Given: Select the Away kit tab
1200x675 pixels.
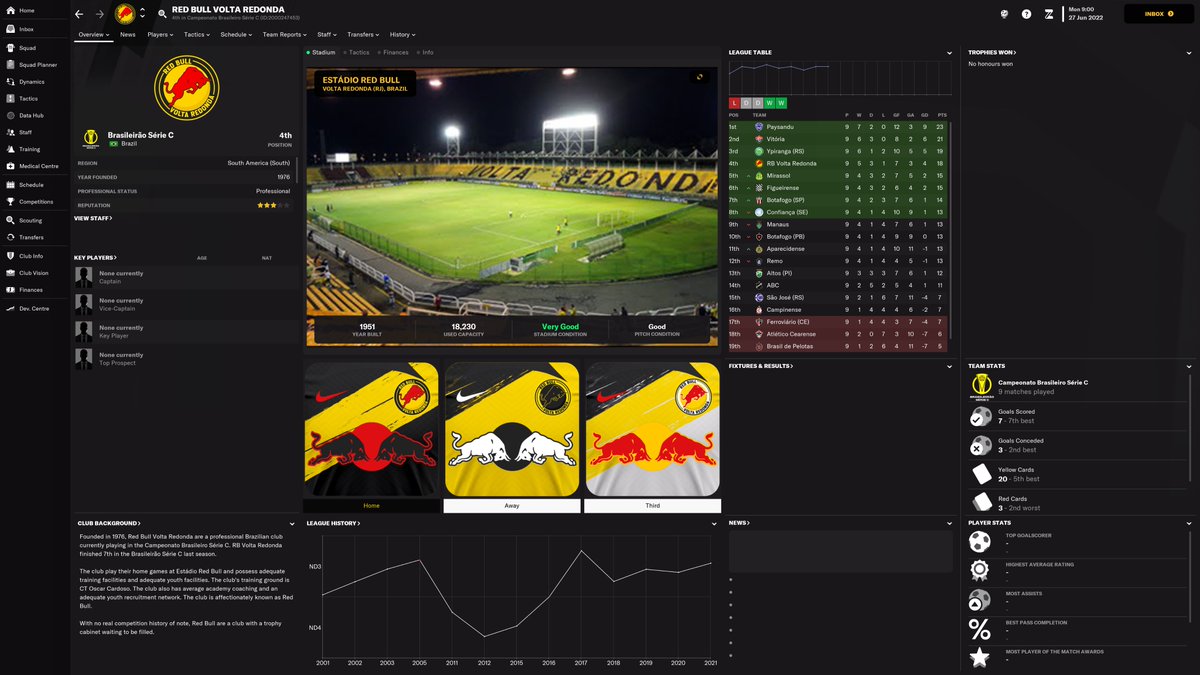Looking at the screenshot, I should click(x=512, y=506).
